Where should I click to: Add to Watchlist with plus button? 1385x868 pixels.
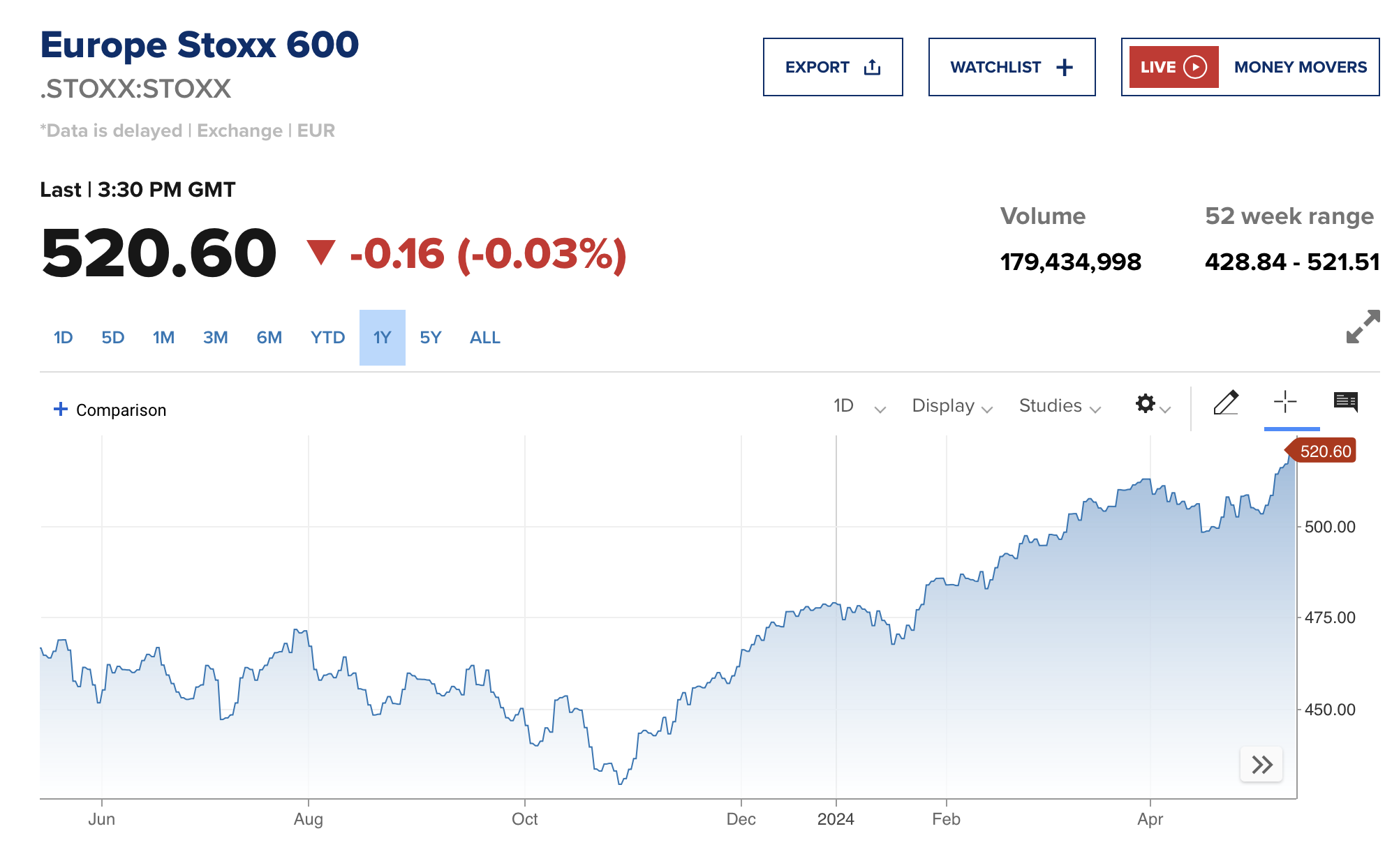[1012, 67]
